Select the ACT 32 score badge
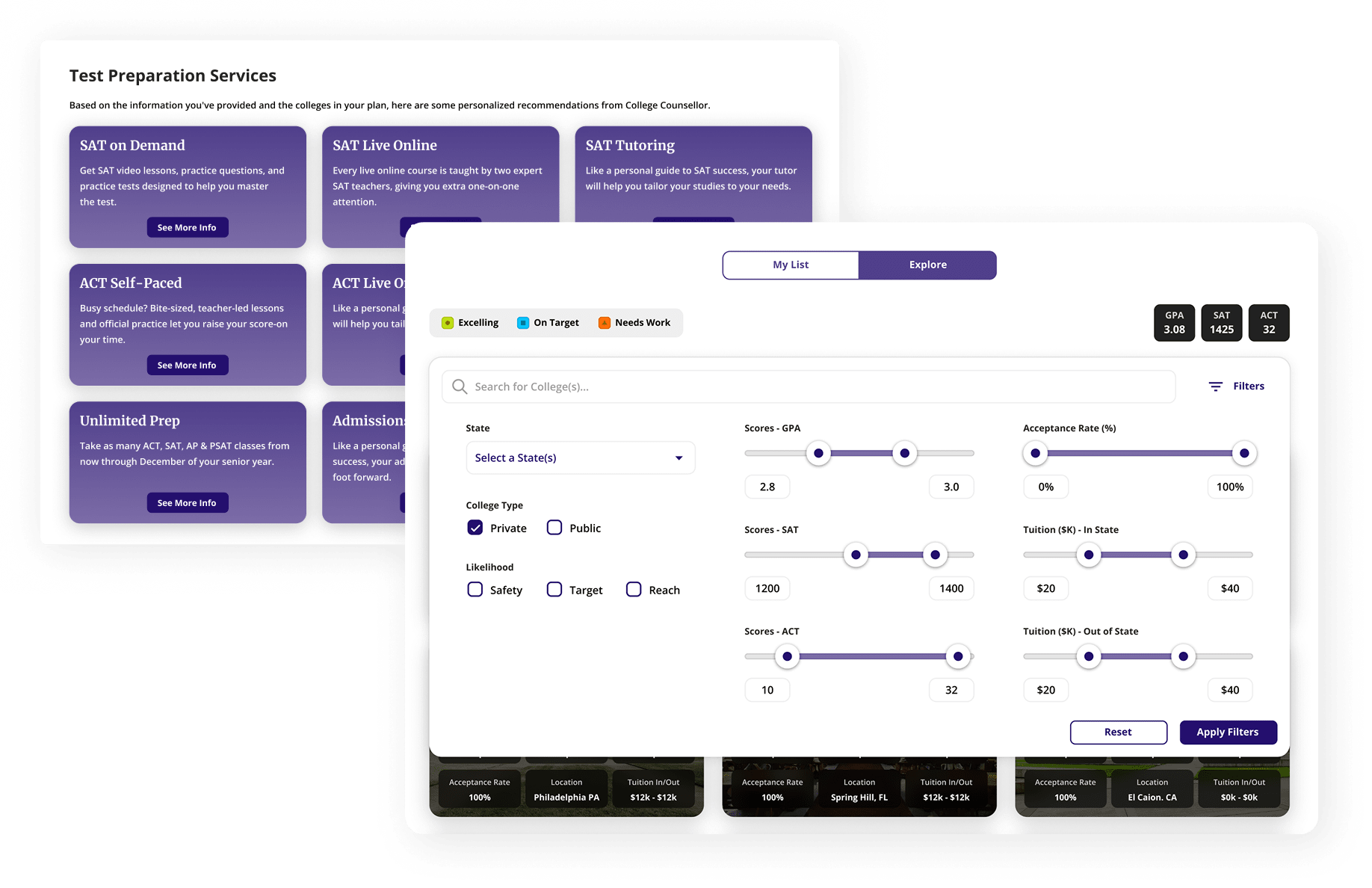This screenshot has width=1372, height=888. point(1269,323)
